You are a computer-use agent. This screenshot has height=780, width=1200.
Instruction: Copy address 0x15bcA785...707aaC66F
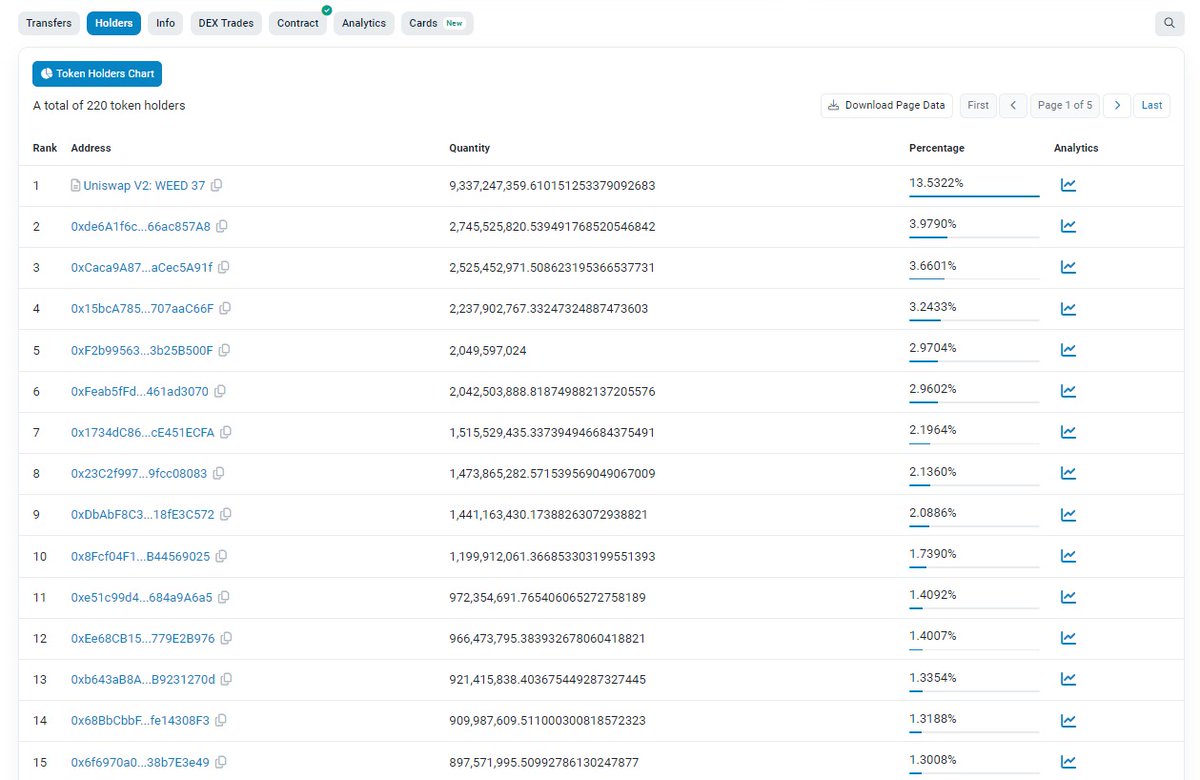[225, 309]
